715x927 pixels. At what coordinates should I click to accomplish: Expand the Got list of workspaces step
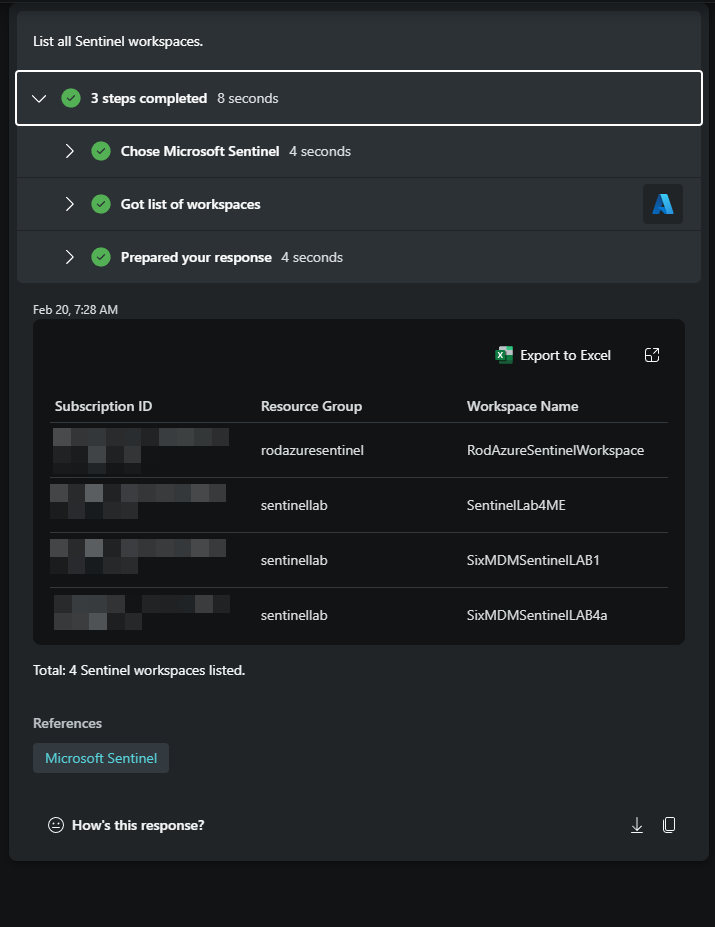tap(69, 204)
